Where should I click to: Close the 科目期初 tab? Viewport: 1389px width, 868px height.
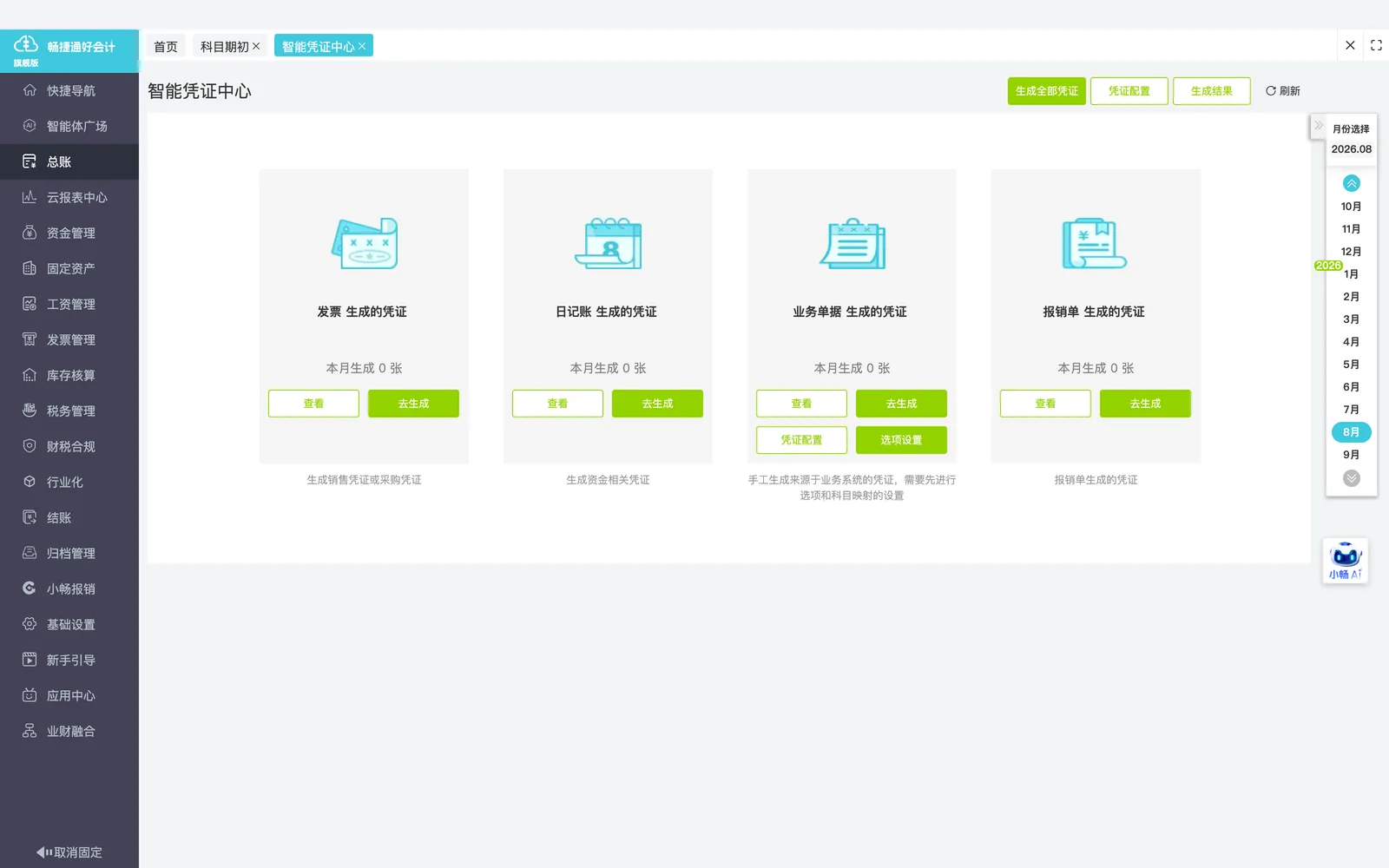tap(256, 46)
